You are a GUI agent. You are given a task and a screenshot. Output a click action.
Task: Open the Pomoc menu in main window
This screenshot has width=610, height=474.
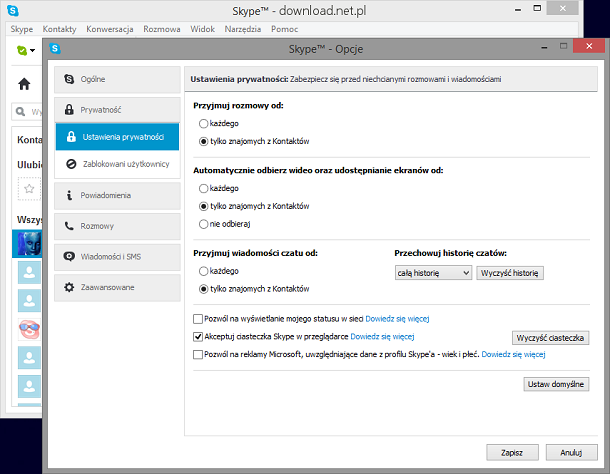[284, 29]
